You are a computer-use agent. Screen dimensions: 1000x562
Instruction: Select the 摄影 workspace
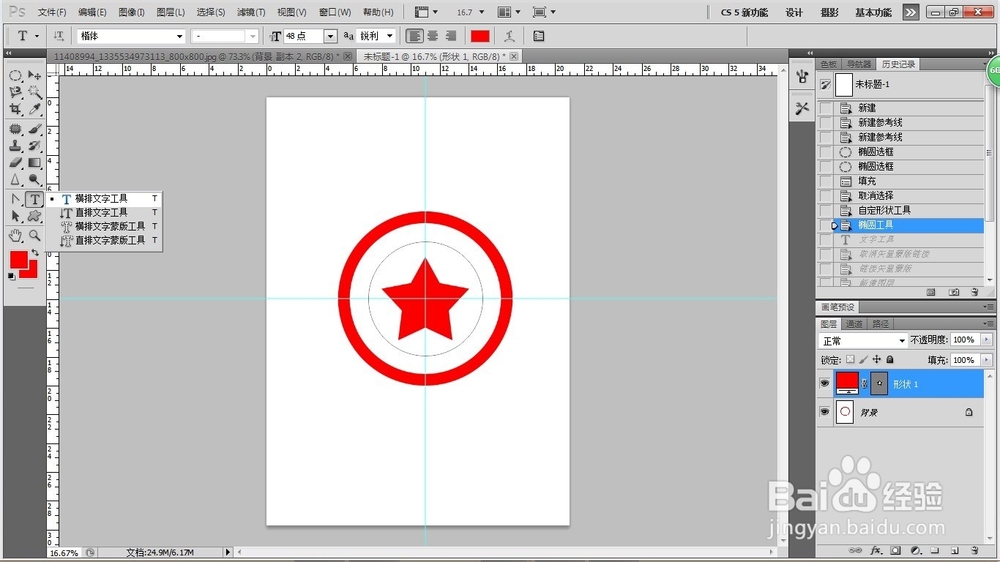(830, 12)
